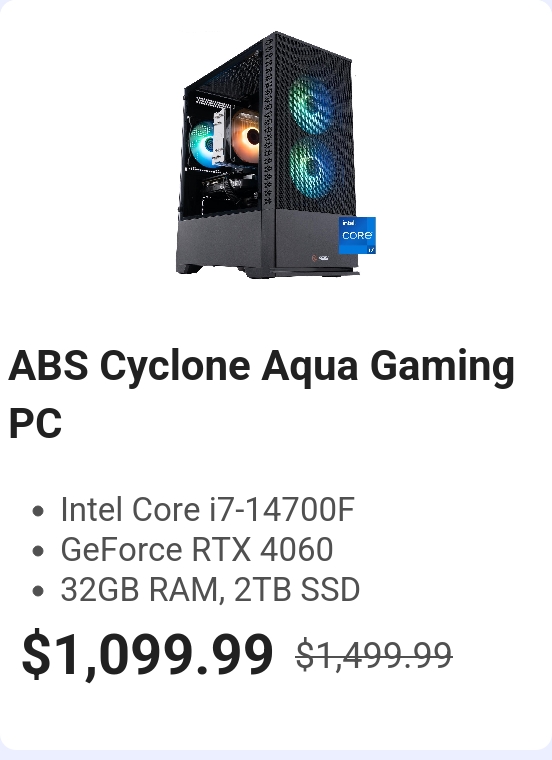The width and height of the screenshot is (552, 760).
Task: Click the bullet before GeForce RTX 4060
Action: point(38,551)
